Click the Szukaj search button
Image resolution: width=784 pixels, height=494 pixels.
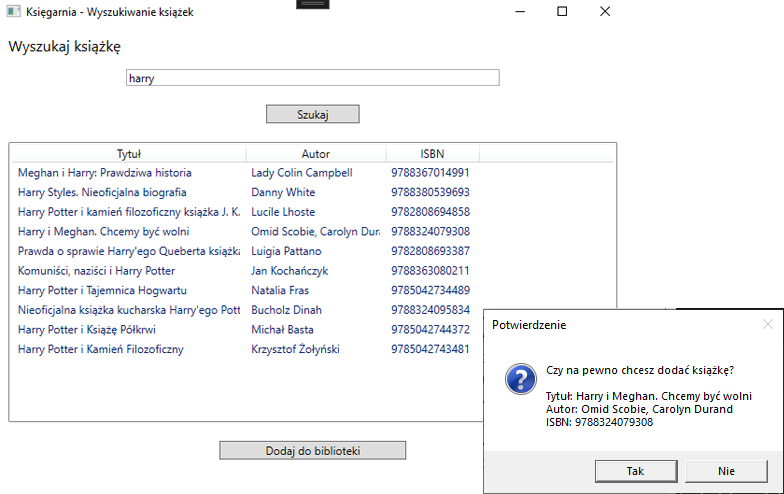click(x=312, y=114)
